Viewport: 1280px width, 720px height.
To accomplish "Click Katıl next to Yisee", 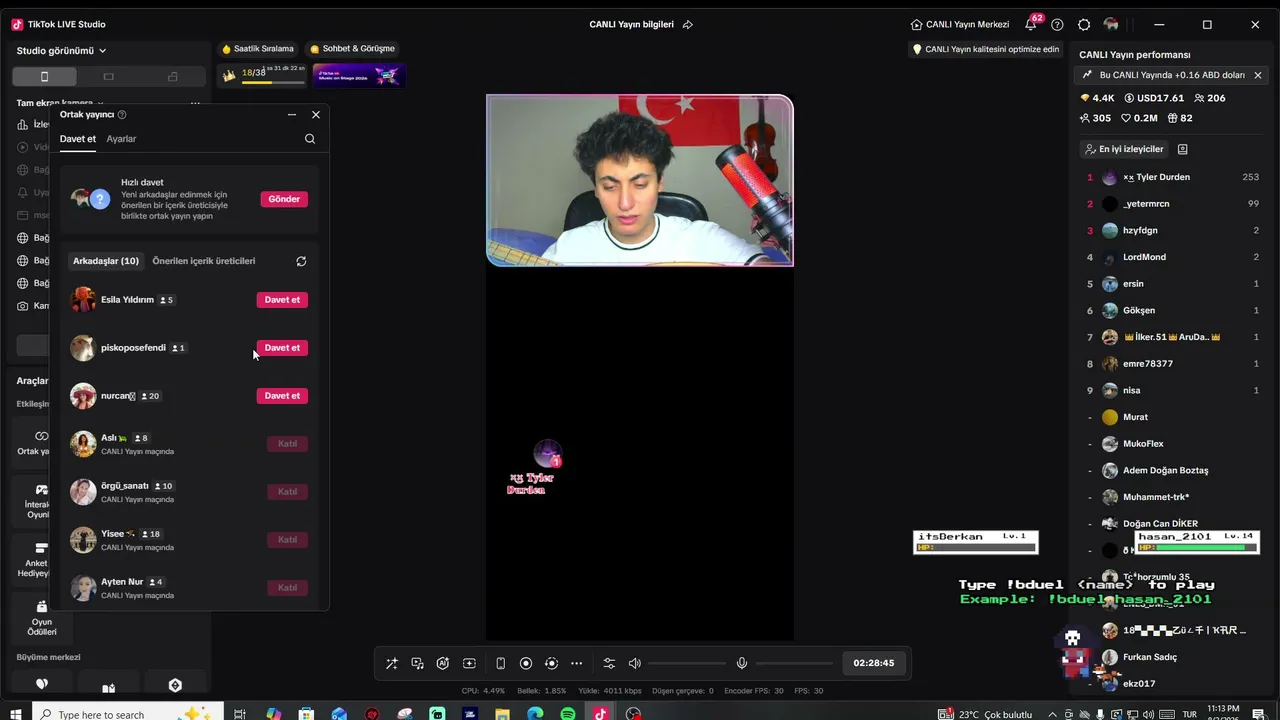I will (x=287, y=540).
